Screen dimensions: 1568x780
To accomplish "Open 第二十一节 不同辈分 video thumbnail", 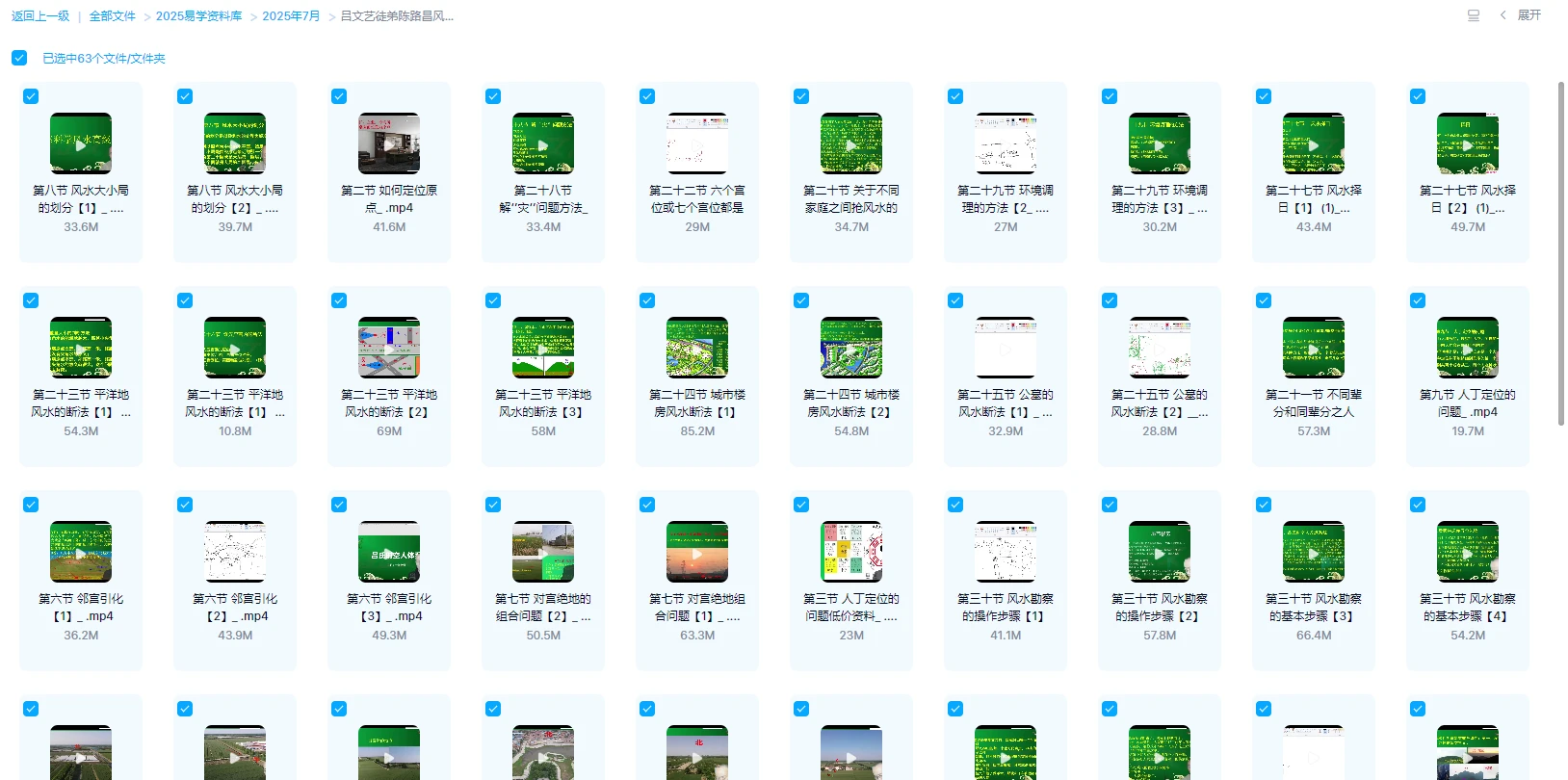I will tap(1314, 348).
